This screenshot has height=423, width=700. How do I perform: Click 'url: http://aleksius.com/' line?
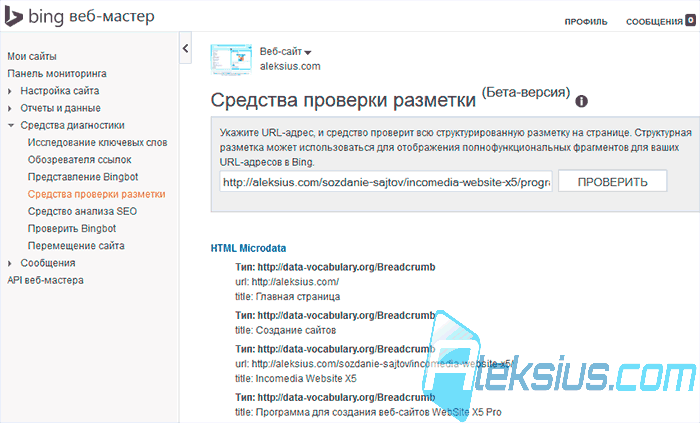tap(287, 282)
